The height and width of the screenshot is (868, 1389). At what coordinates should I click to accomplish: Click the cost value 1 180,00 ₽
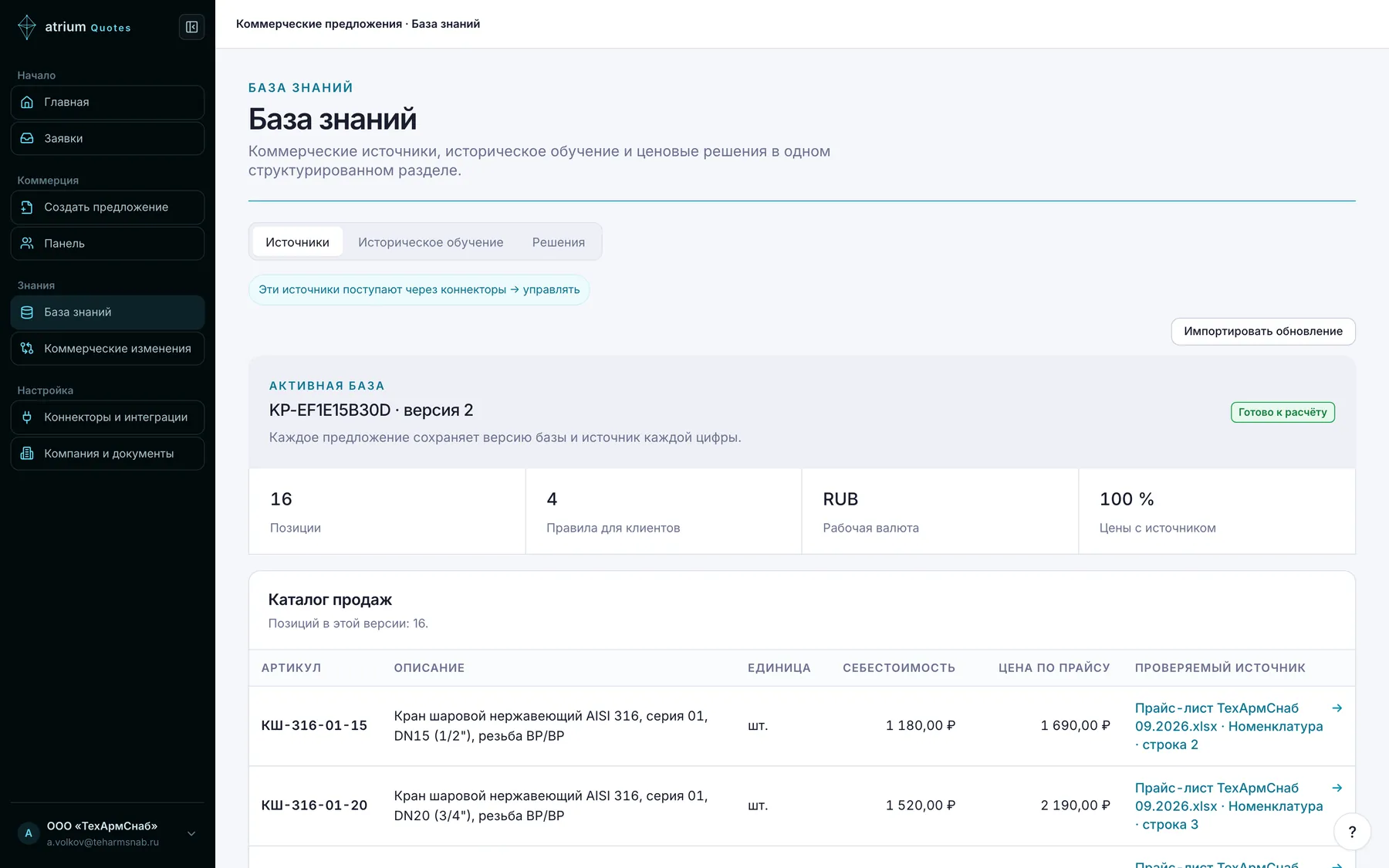click(921, 725)
